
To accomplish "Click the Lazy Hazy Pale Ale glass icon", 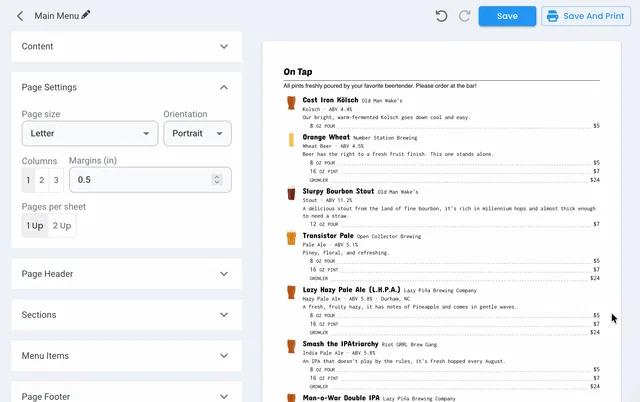I will [x=291, y=292].
